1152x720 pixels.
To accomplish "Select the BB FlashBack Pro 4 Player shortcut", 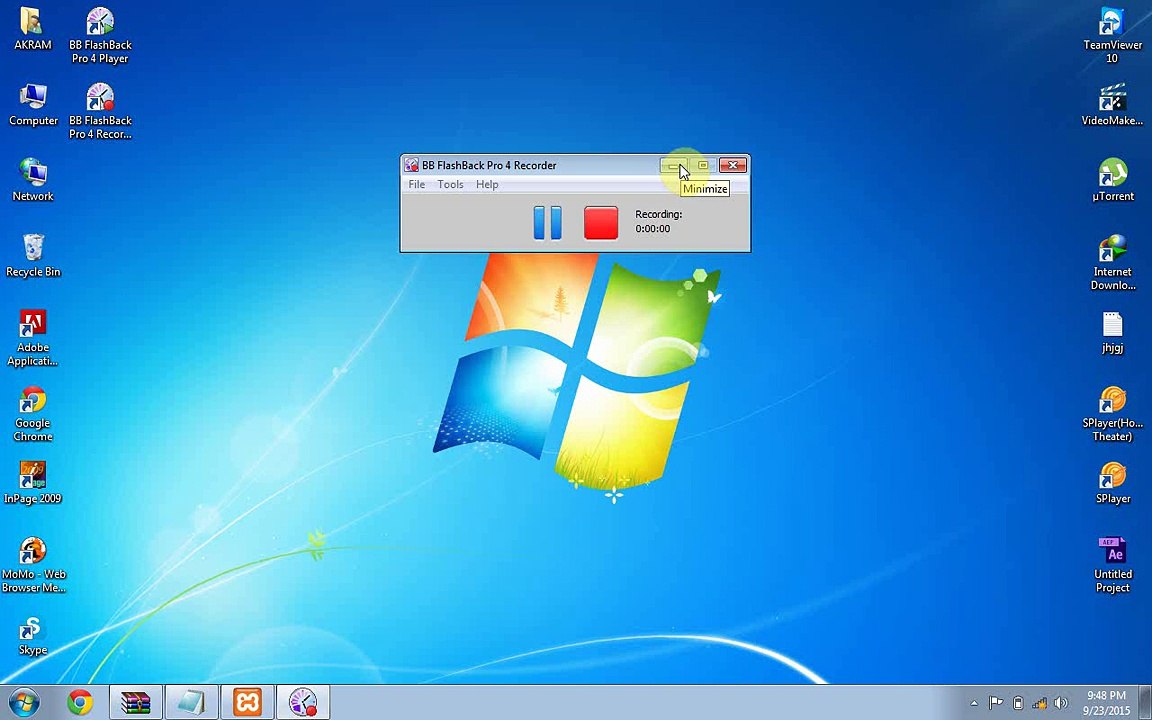I will [x=100, y=35].
